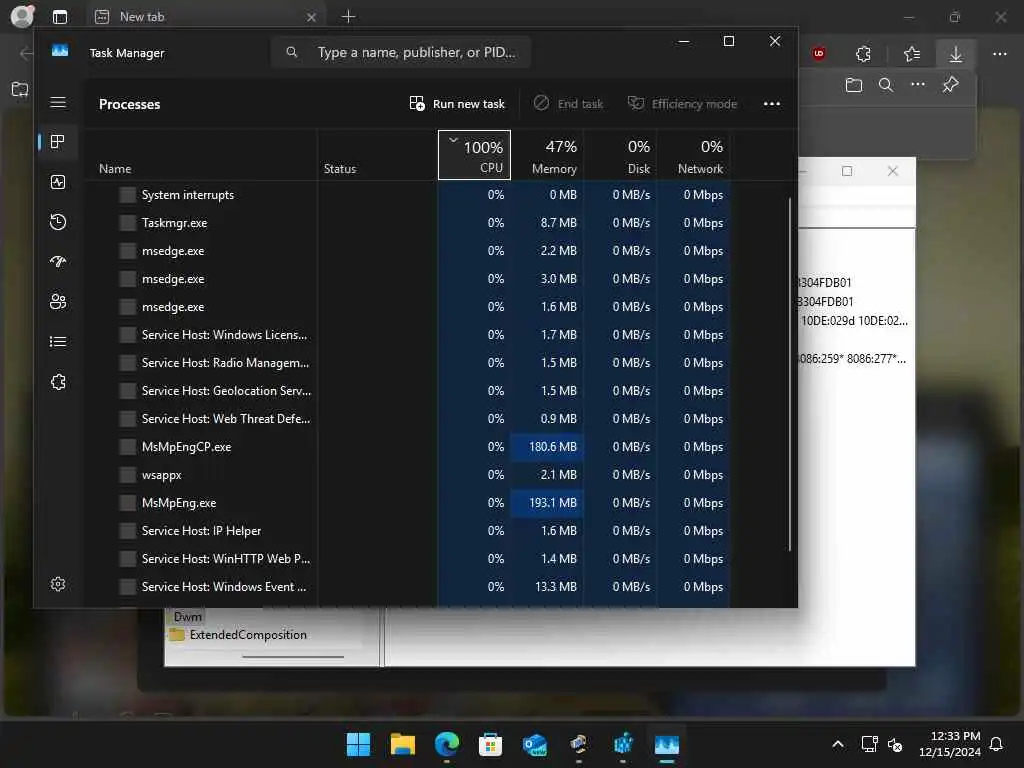1024x768 pixels.
Task: Select the Processes page icon in sidebar
Action: coord(58,142)
